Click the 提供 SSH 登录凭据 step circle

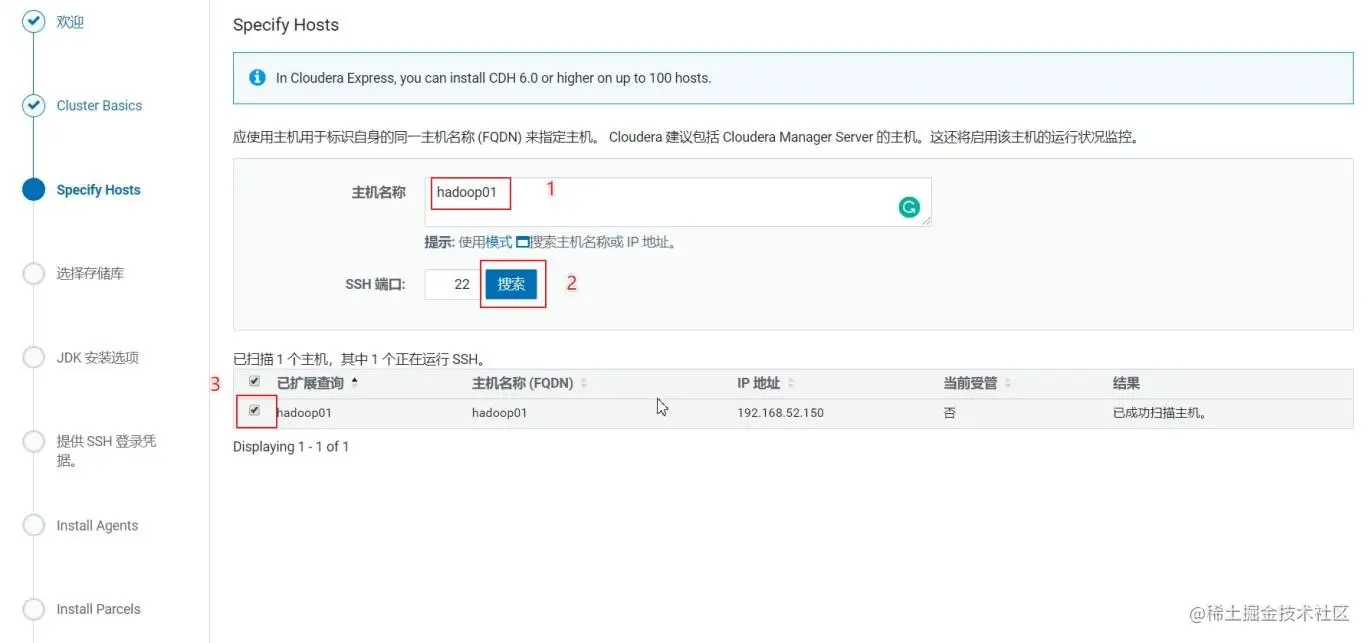tap(34, 442)
